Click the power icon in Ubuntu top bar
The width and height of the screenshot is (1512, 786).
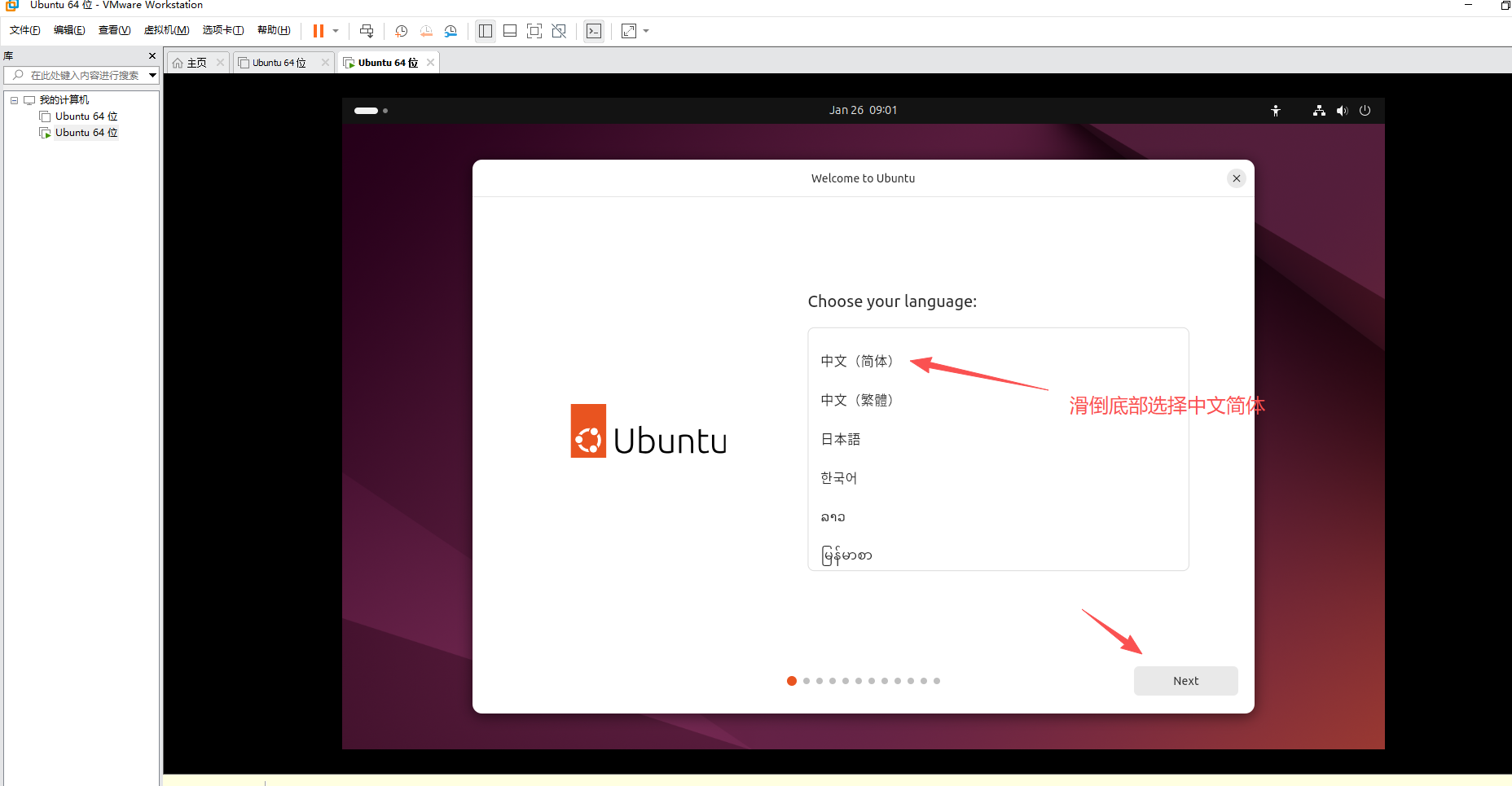click(1365, 110)
